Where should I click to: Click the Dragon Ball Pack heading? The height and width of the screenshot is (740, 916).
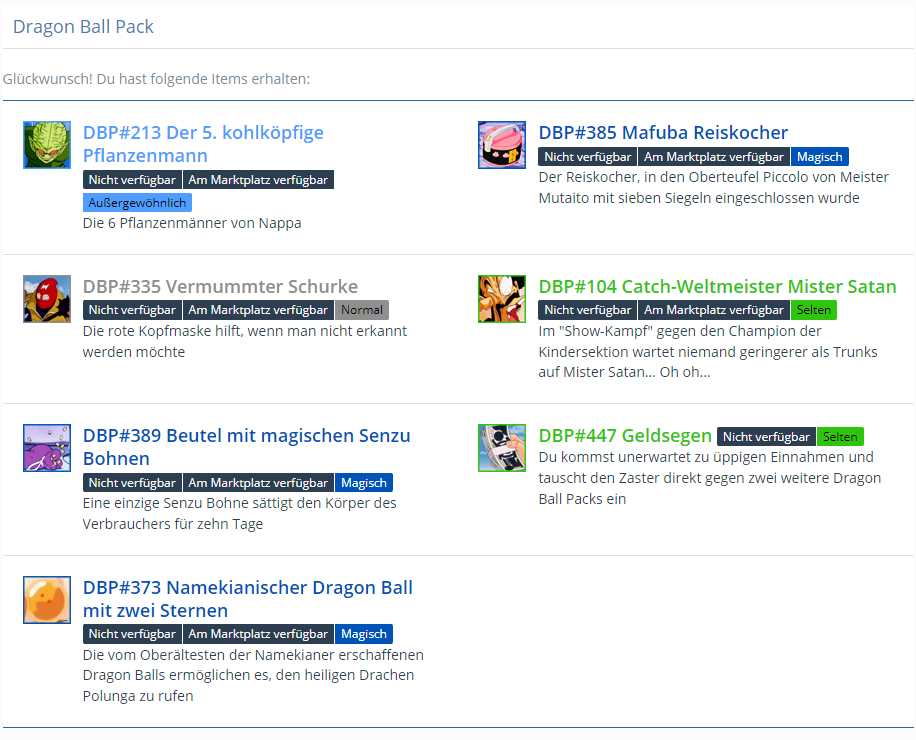(83, 27)
